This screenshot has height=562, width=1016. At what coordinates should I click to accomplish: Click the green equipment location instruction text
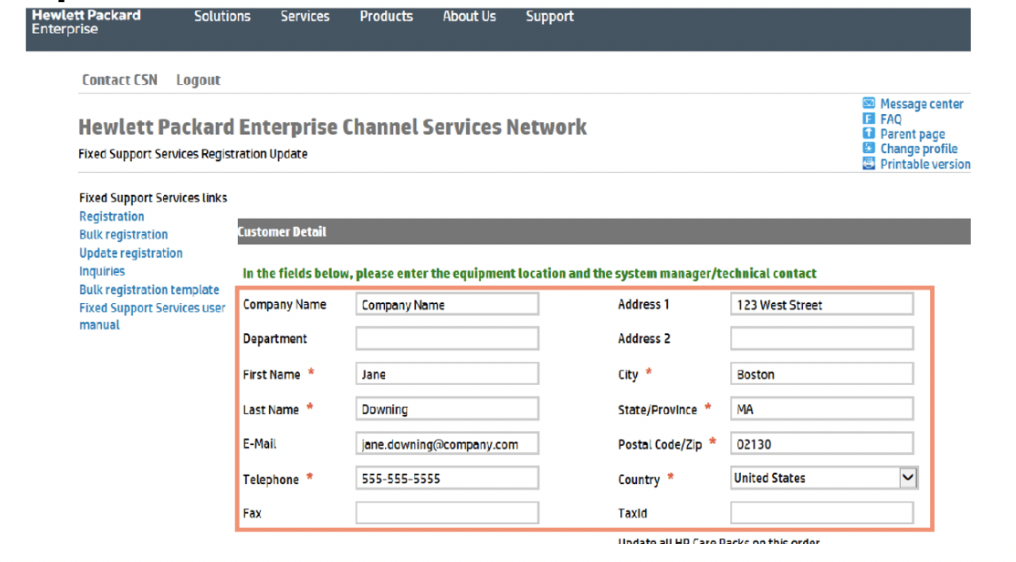tap(529, 274)
